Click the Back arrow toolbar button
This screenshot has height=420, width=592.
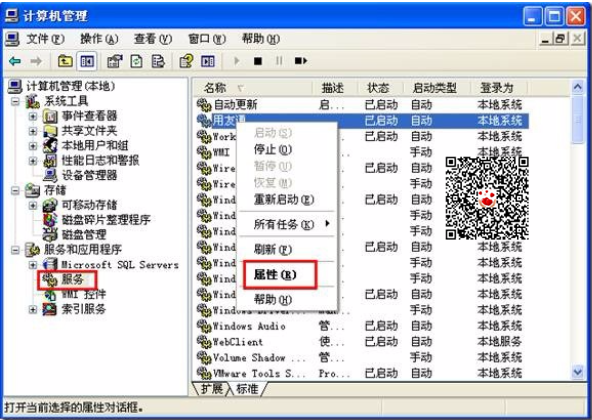(15, 61)
